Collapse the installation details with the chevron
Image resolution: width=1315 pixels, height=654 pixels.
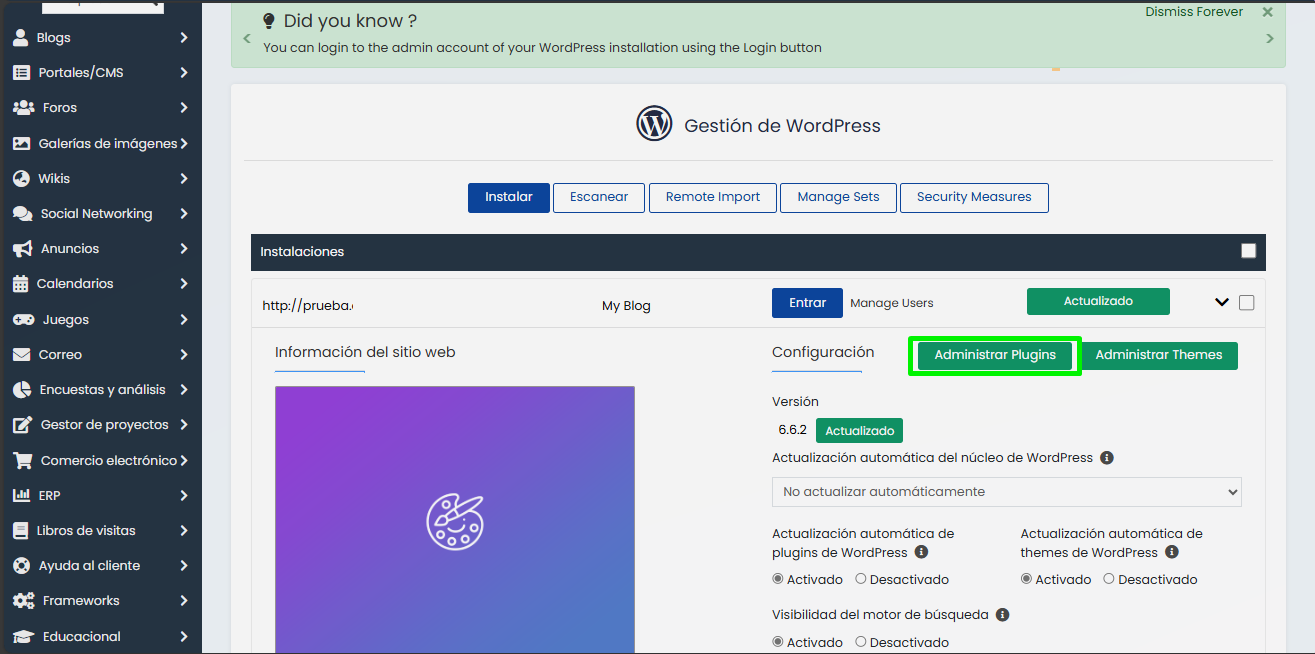[1220, 301]
